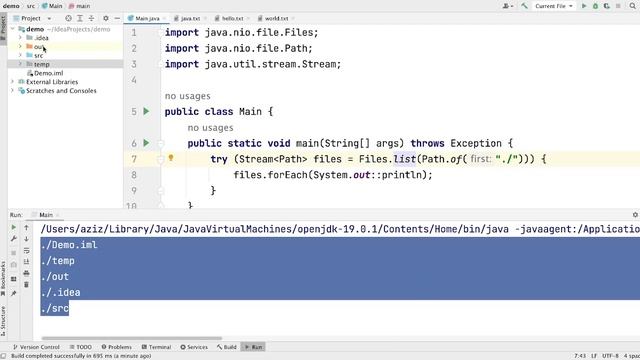This screenshot has height=360, width=640.
Task: Click the down arrow in Run console toolbar
Action: (x=27, y=239)
